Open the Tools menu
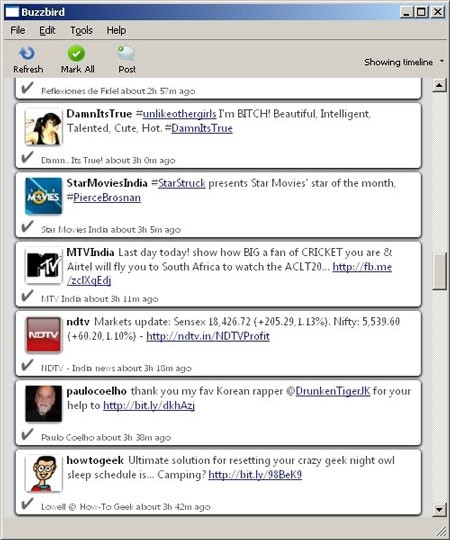 [x=82, y=30]
